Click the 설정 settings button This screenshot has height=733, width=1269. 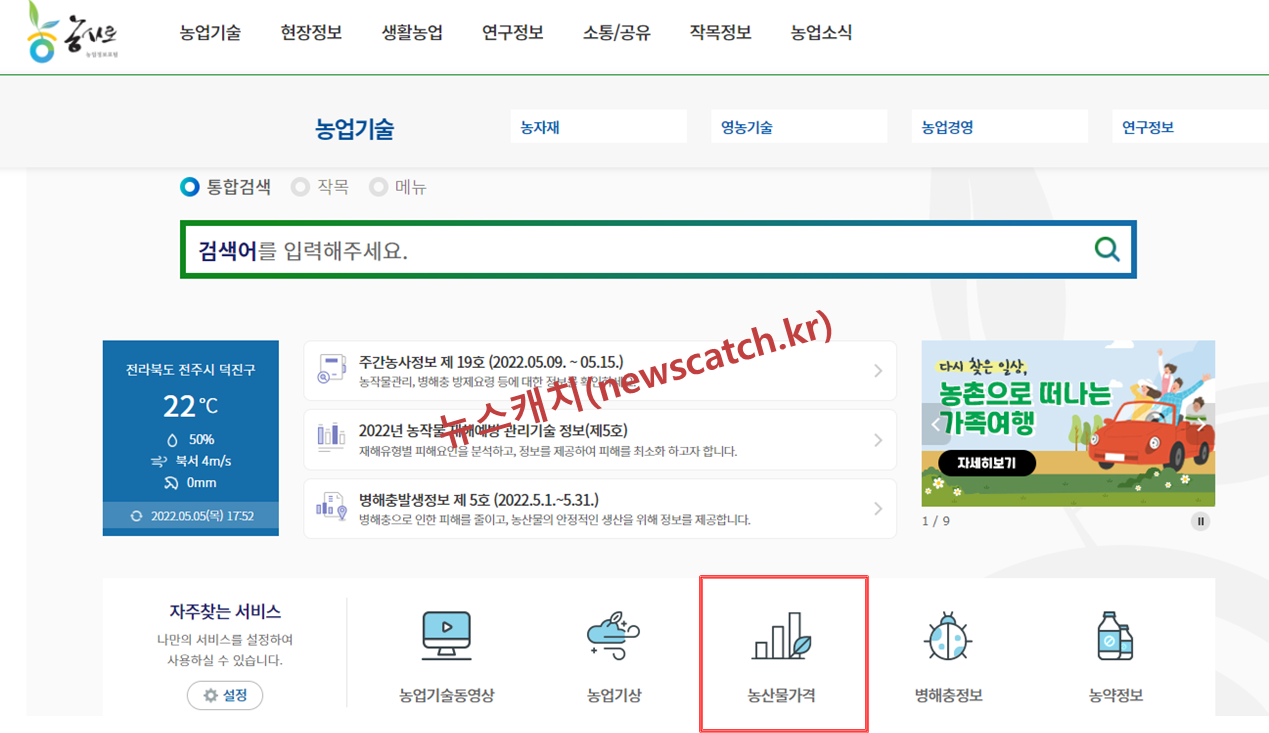225,695
